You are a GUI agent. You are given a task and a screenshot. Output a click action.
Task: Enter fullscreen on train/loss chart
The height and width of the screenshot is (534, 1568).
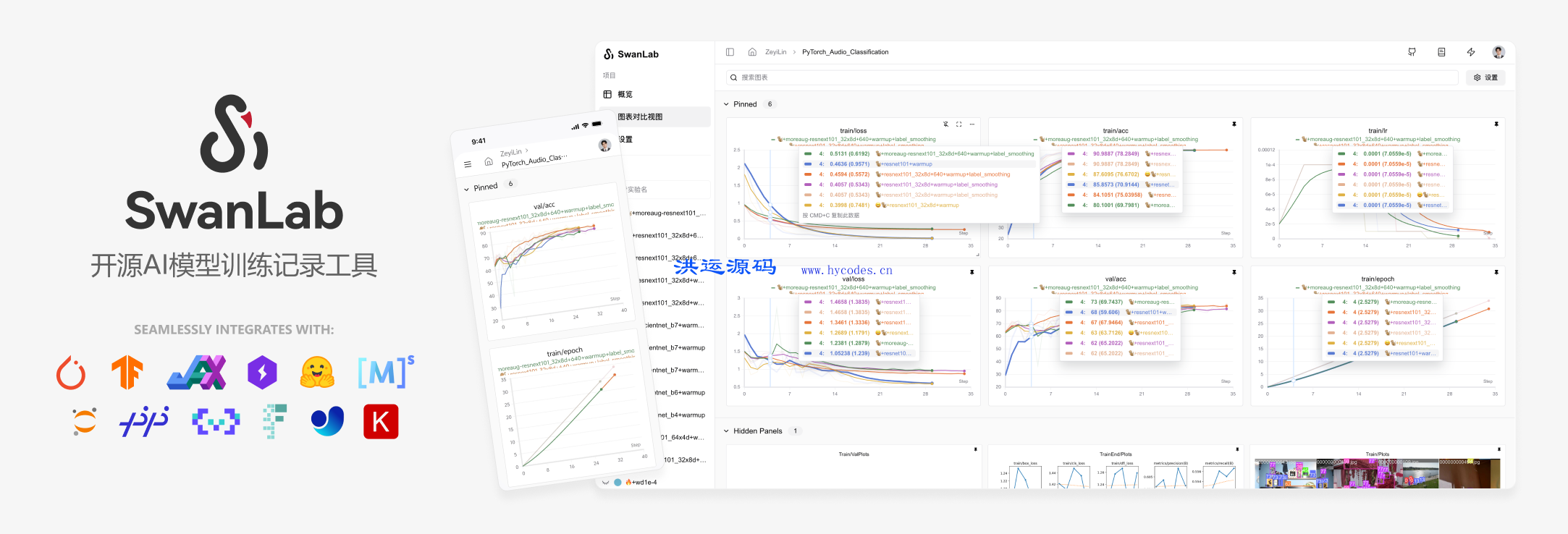point(959,124)
